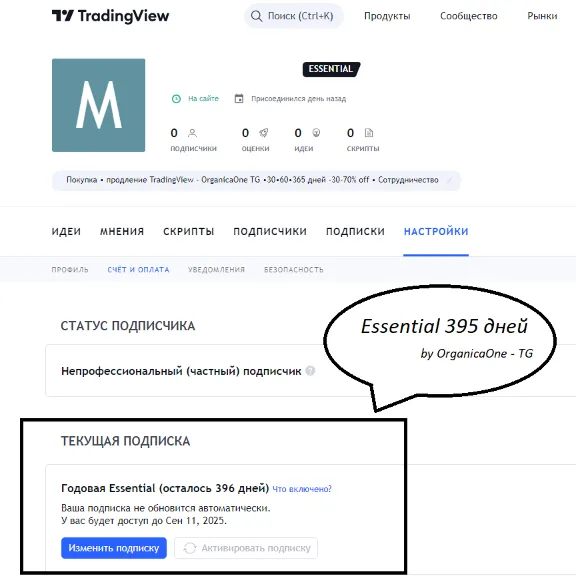Switch to the ПОДПИСЧИКИ tab

click(270, 231)
